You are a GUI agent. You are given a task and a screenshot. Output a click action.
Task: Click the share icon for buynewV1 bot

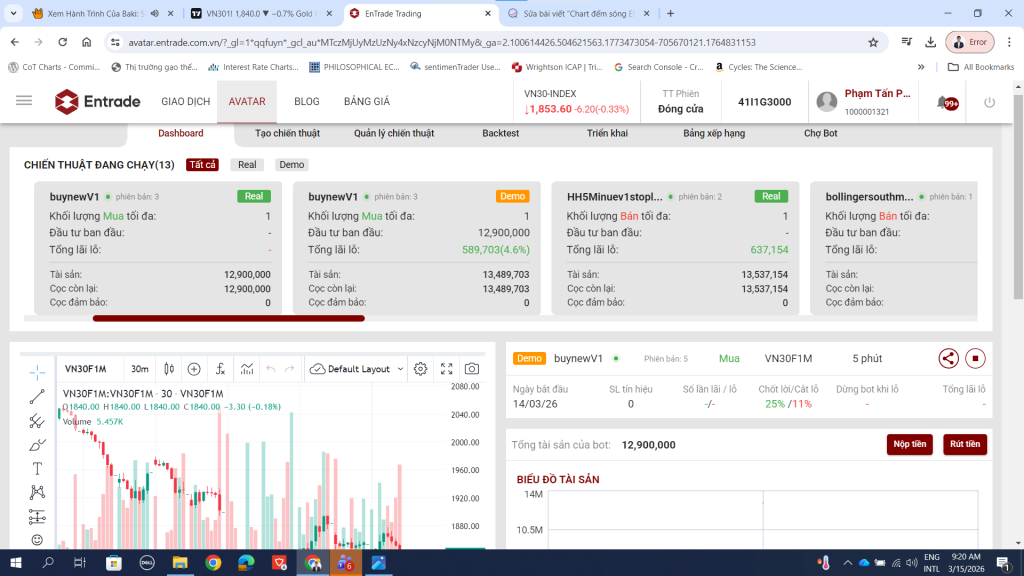[x=948, y=358]
